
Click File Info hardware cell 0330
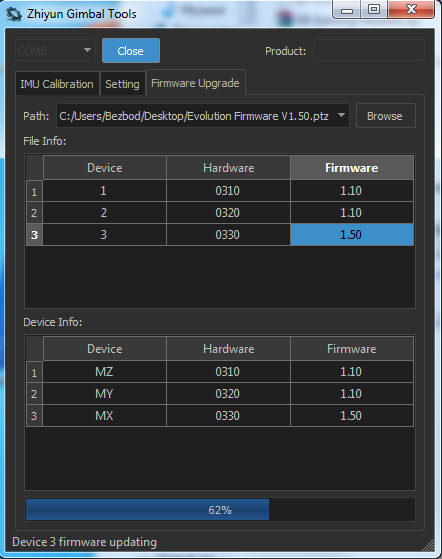(228, 235)
